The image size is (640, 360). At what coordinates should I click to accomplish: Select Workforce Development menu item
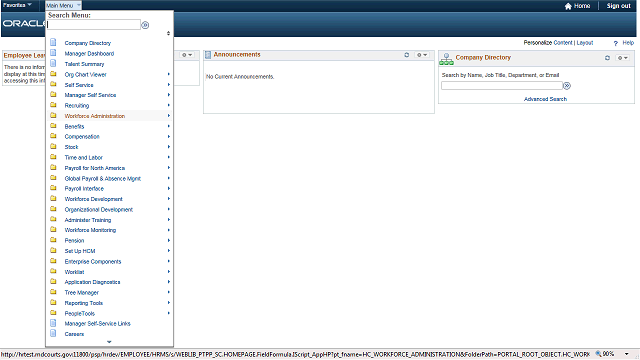click(x=93, y=199)
